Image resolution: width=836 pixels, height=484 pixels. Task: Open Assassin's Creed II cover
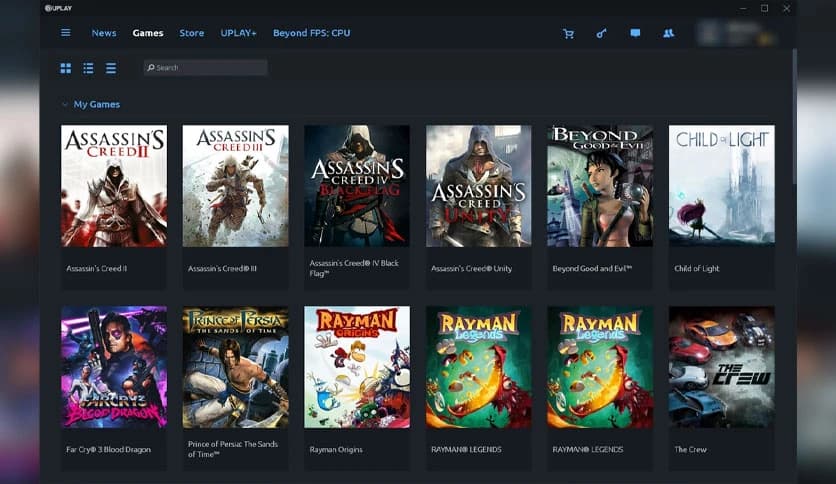pyautogui.click(x=114, y=186)
